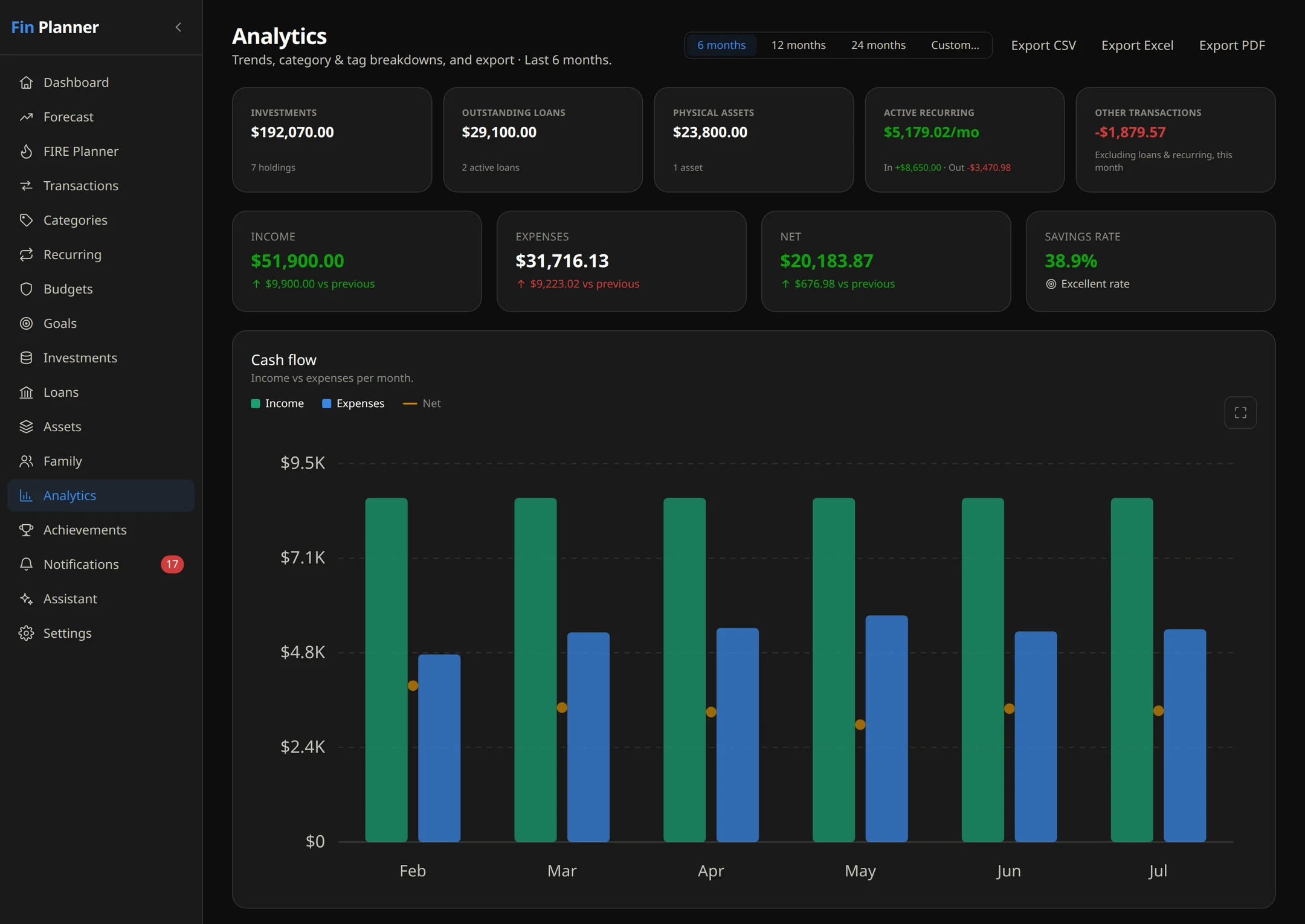Click the '2 active loans' text
This screenshot has height=924, width=1305.
(491, 167)
